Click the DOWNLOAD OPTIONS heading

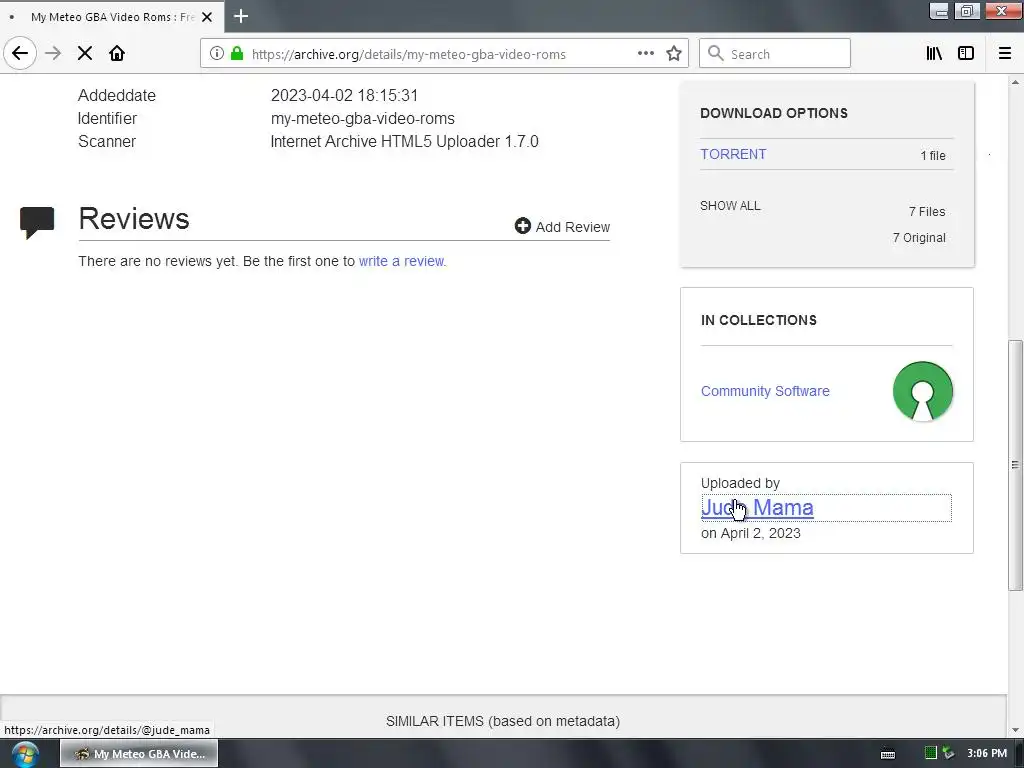pyautogui.click(x=774, y=113)
